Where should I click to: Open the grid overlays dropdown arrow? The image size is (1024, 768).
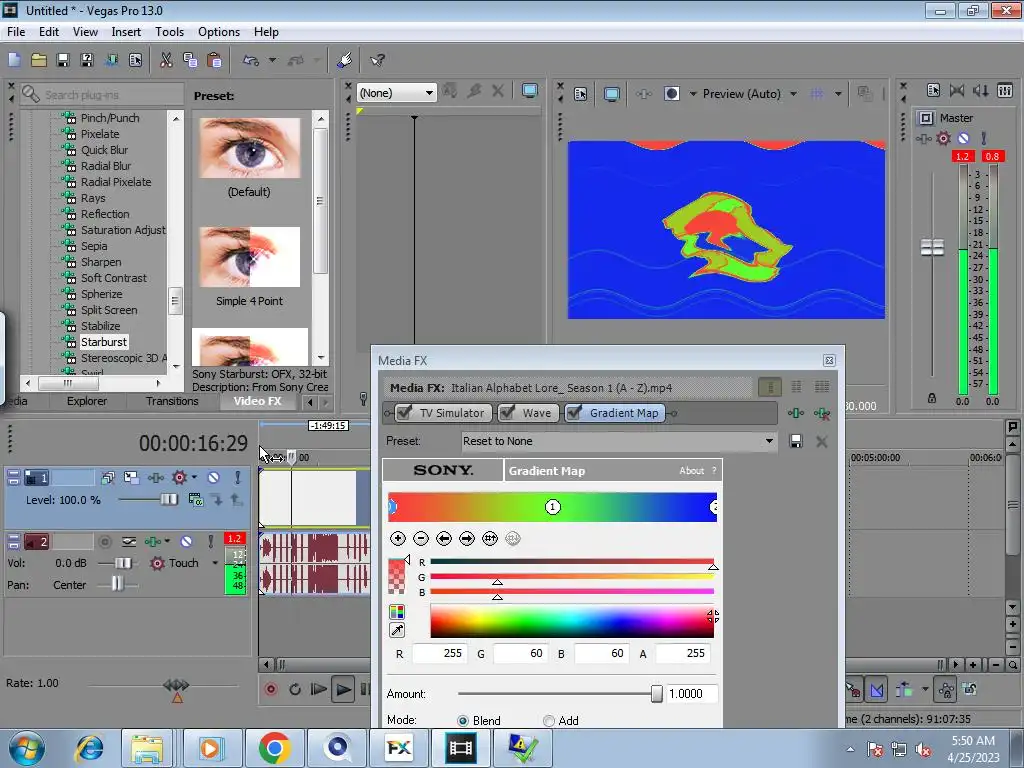click(x=838, y=94)
